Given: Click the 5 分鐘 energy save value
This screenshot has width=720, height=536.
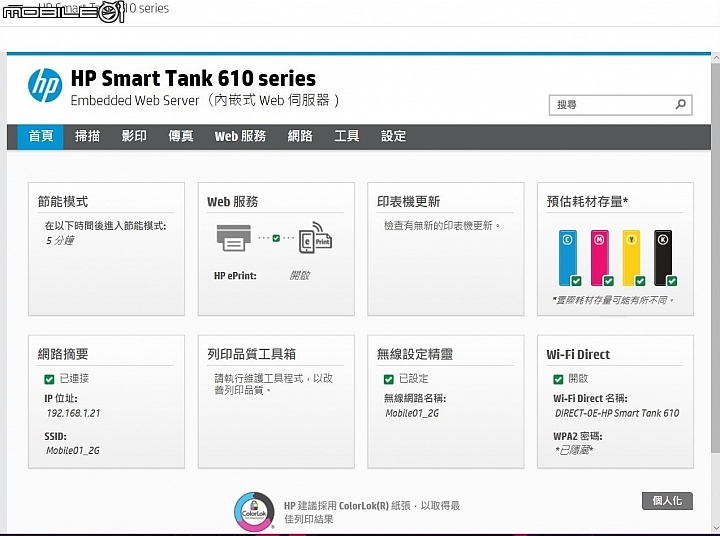Looking at the screenshot, I should tap(60, 240).
